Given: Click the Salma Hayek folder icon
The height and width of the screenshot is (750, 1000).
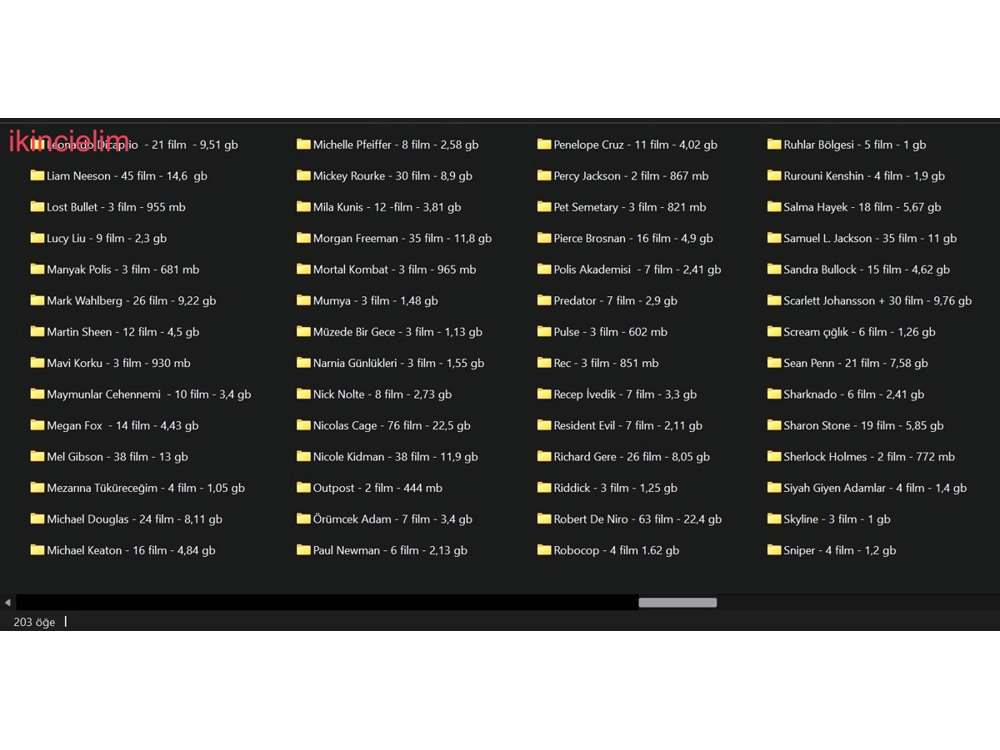Looking at the screenshot, I should click(x=774, y=207).
